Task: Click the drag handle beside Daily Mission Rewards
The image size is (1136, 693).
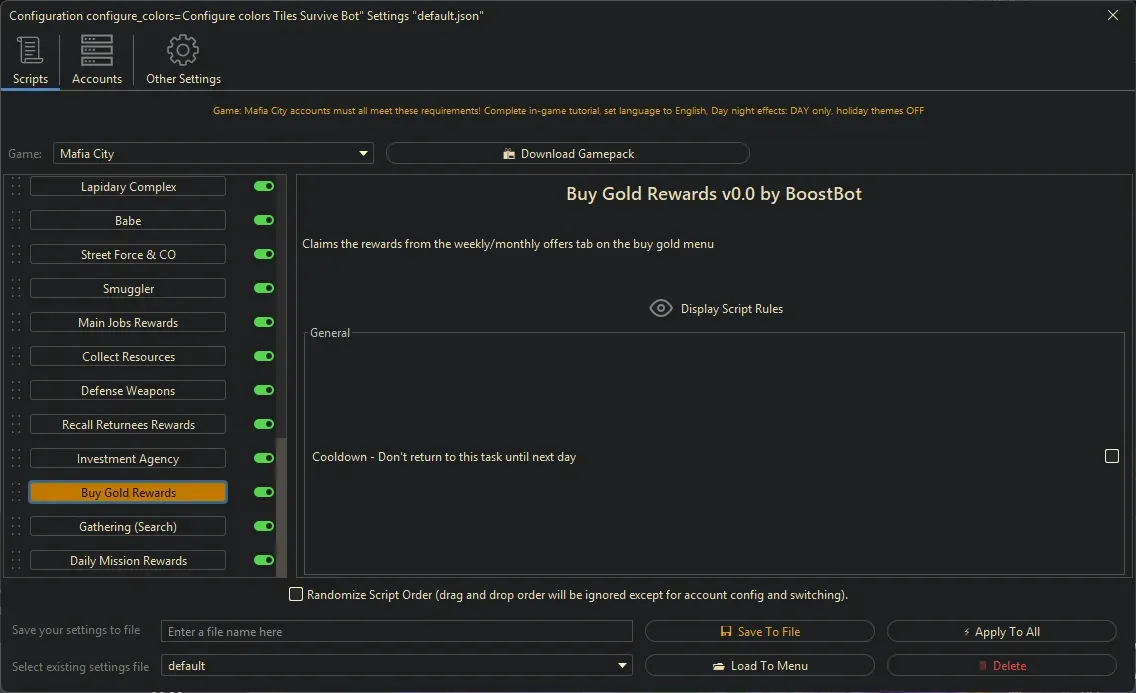Action: click(14, 560)
